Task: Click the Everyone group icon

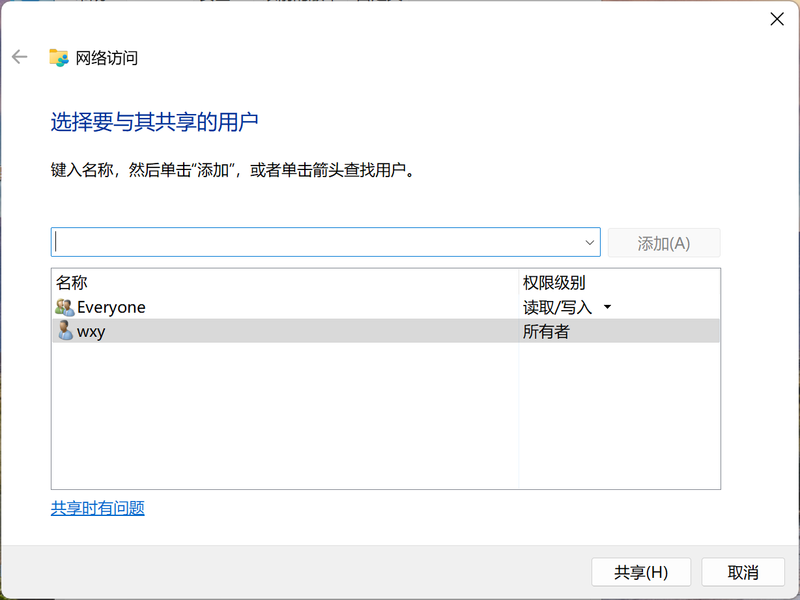Action: (64, 307)
